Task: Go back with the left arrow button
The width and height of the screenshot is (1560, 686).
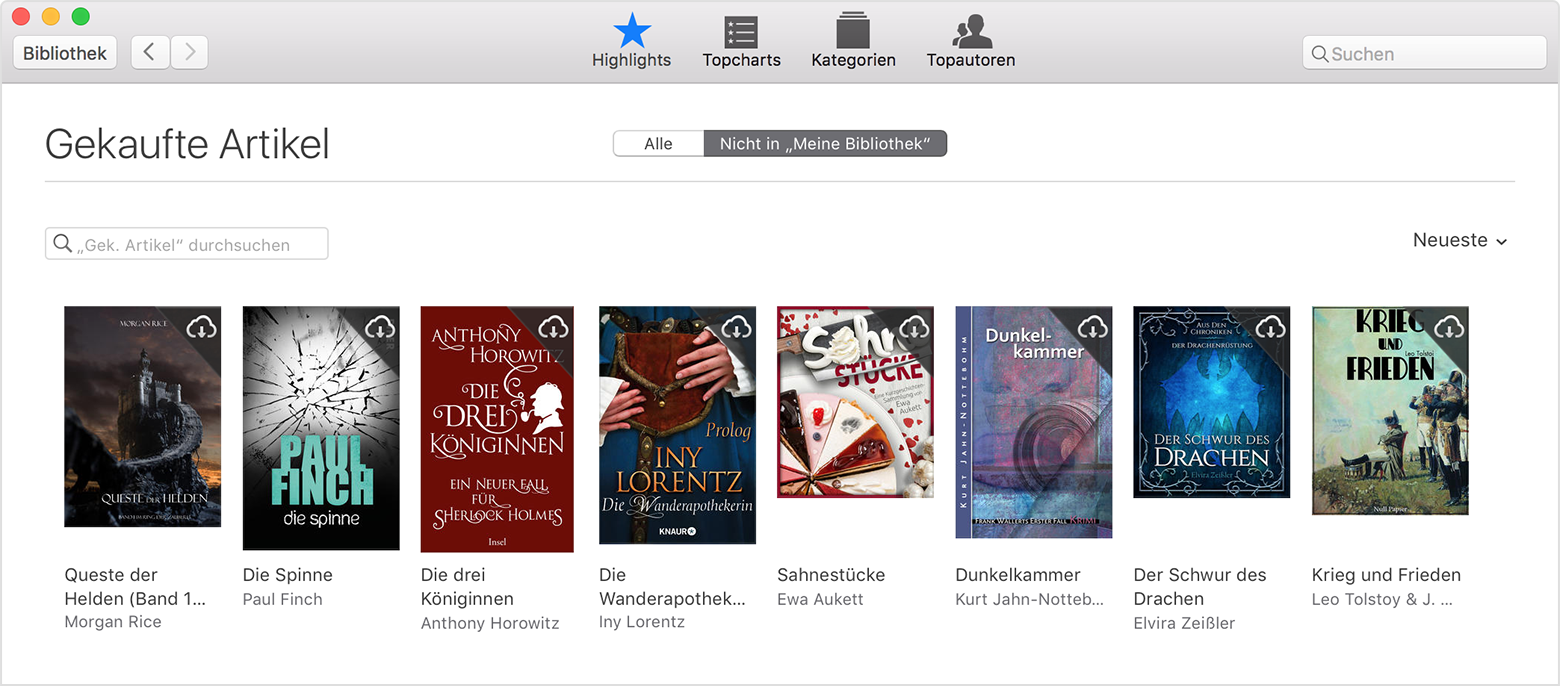Action: tap(150, 53)
